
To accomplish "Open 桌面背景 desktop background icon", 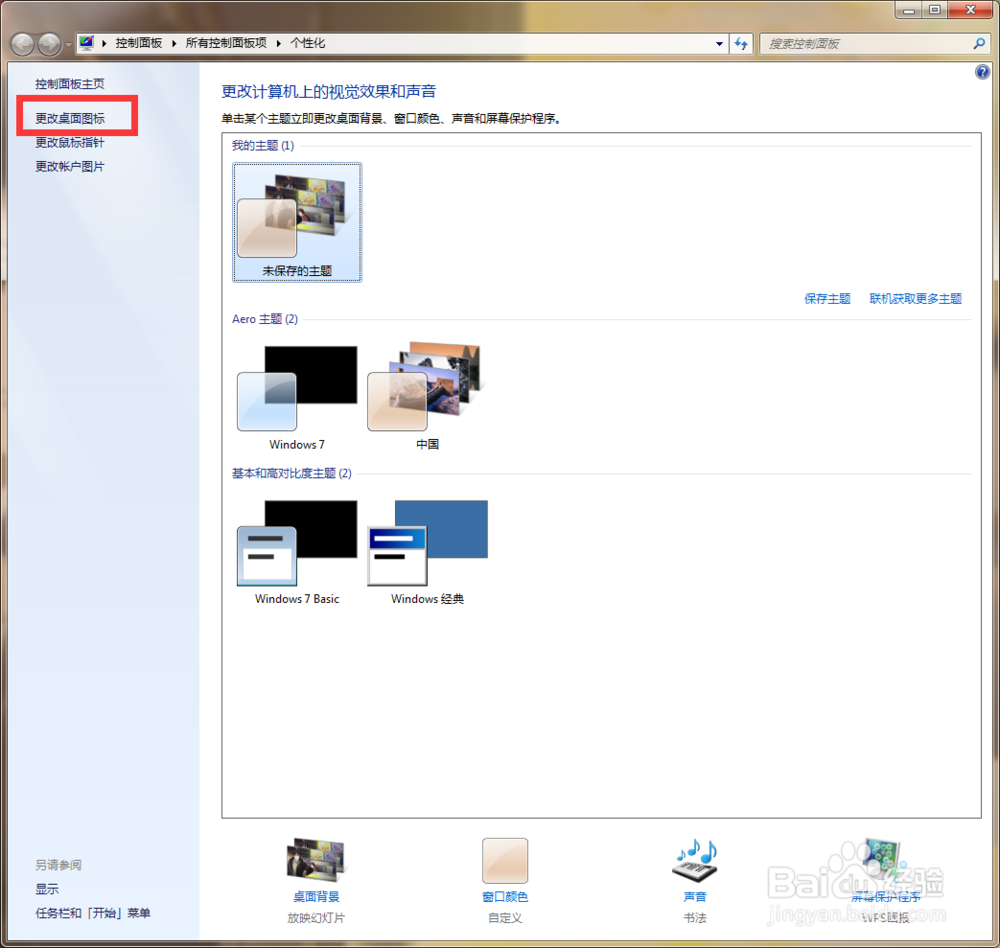I will click(x=316, y=861).
